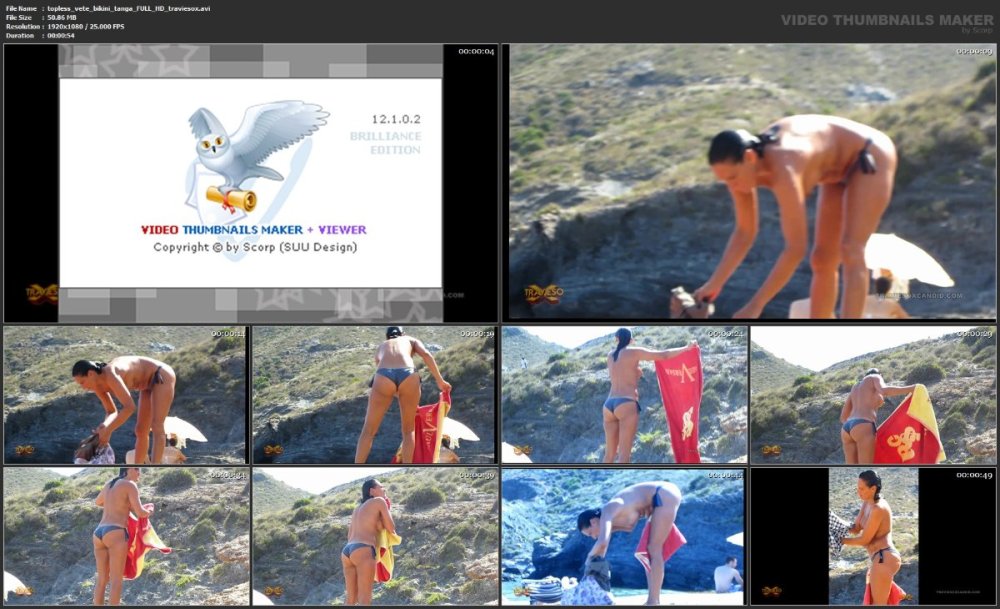Select the frame marked 00:00:19

(x=374, y=395)
